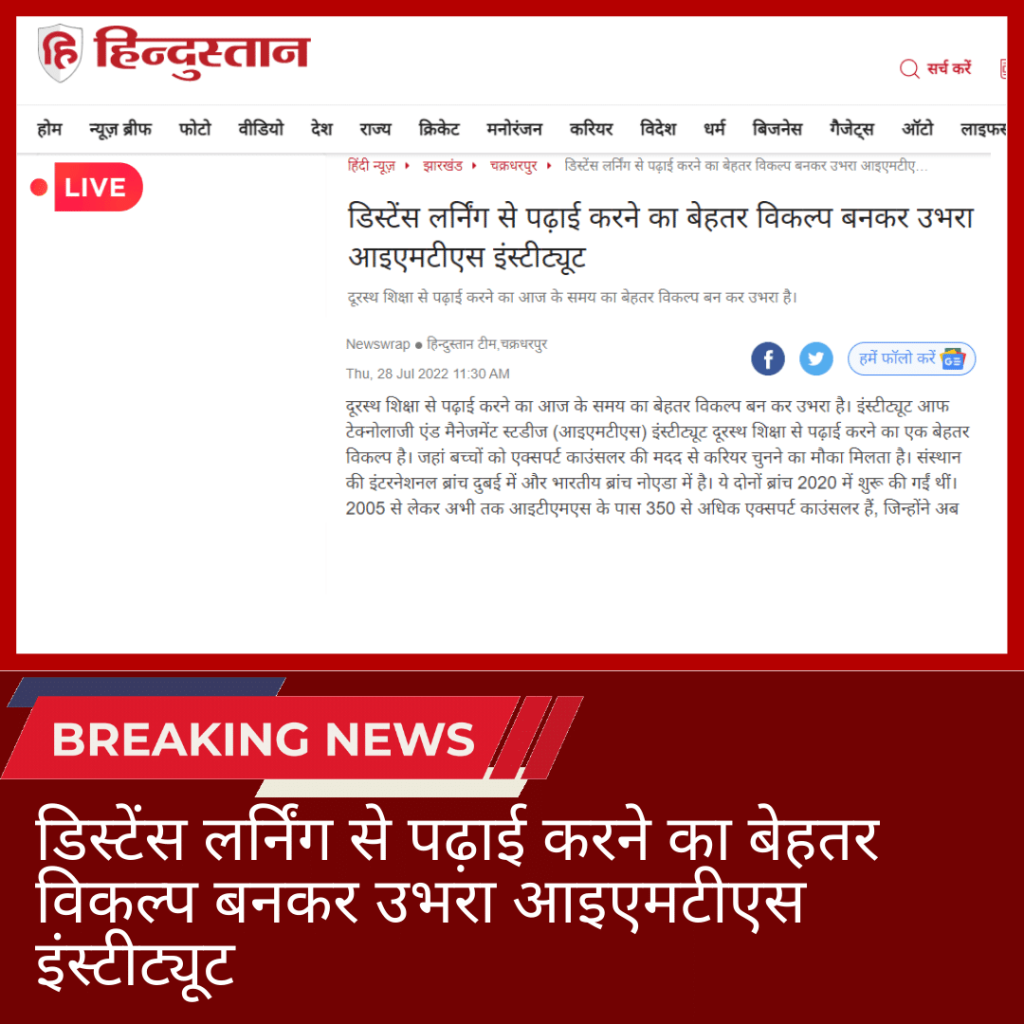Click the BREAKING NEWS banner
The height and width of the screenshot is (1024, 1024).
(263, 739)
